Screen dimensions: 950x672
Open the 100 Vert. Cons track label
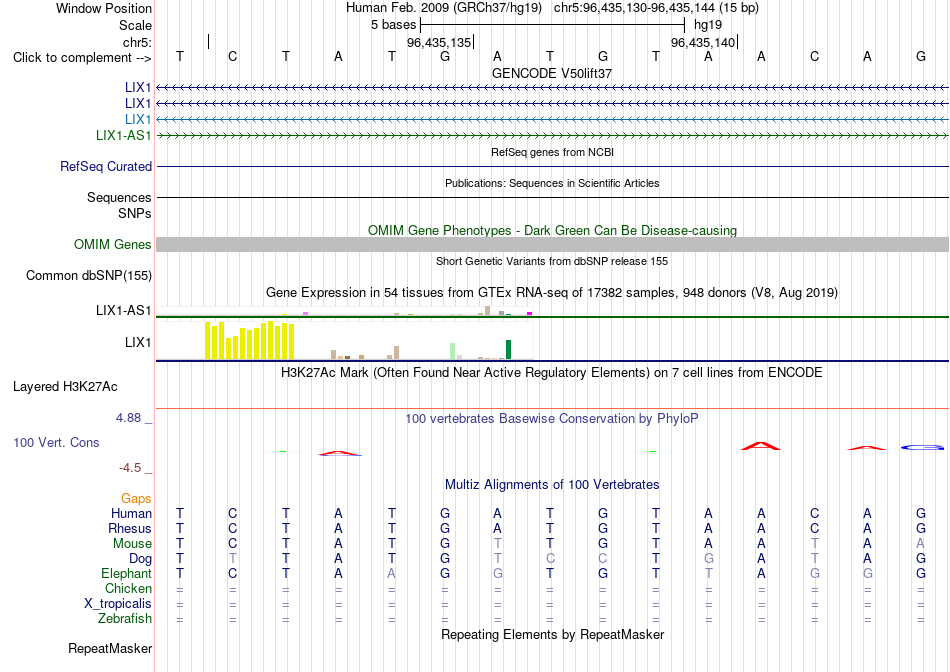pyautogui.click(x=56, y=442)
